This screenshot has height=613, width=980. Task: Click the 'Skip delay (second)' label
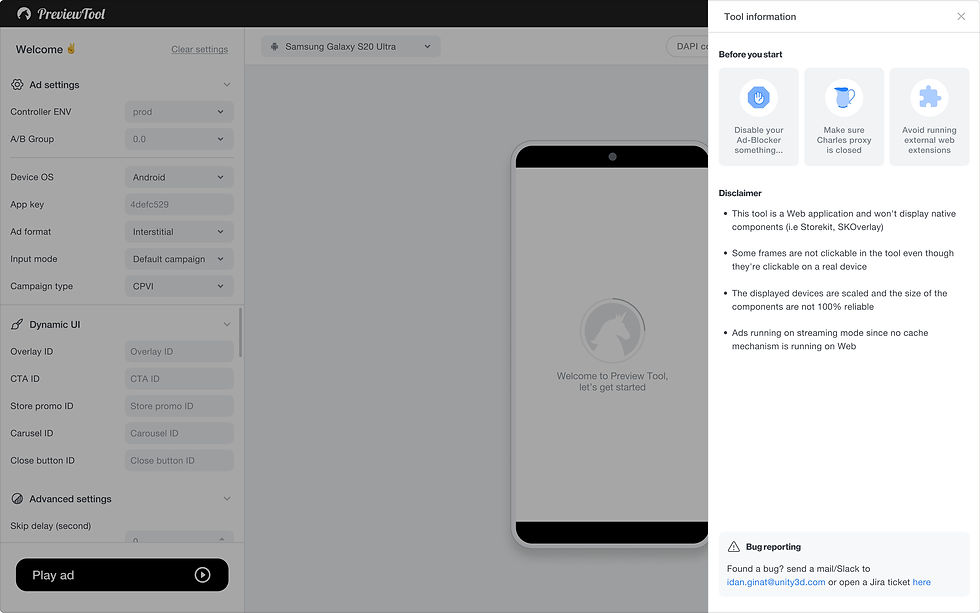tap(51, 526)
